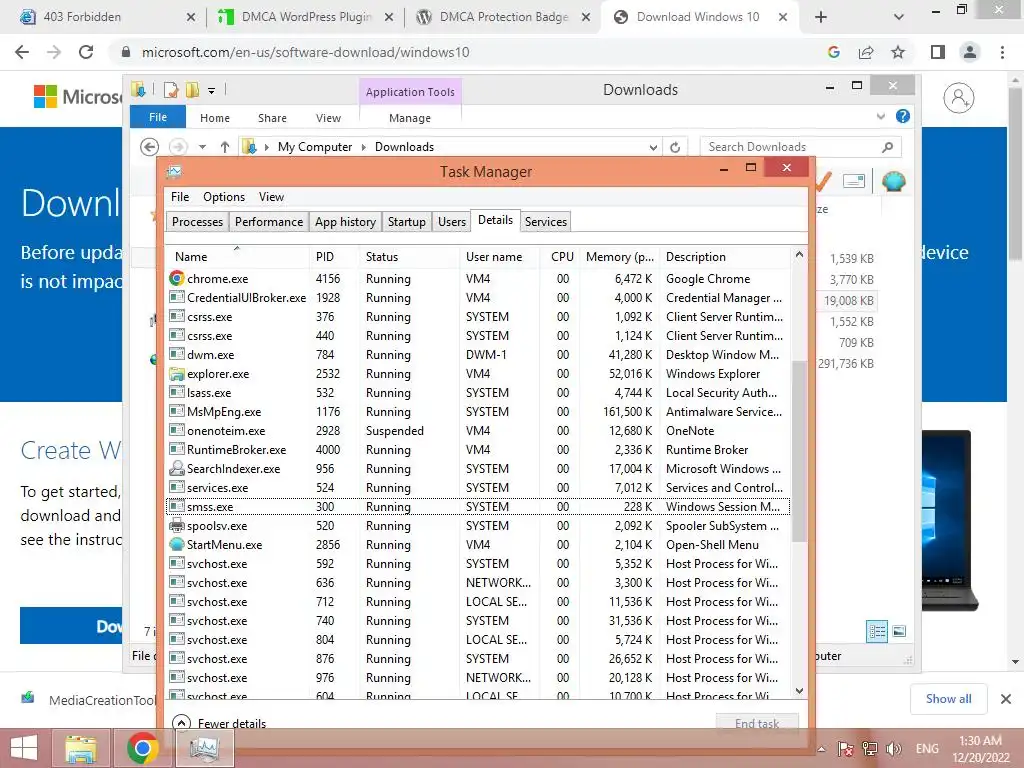Open Chrome side panel icon
The height and width of the screenshot is (768, 1024).
click(938, 52)
